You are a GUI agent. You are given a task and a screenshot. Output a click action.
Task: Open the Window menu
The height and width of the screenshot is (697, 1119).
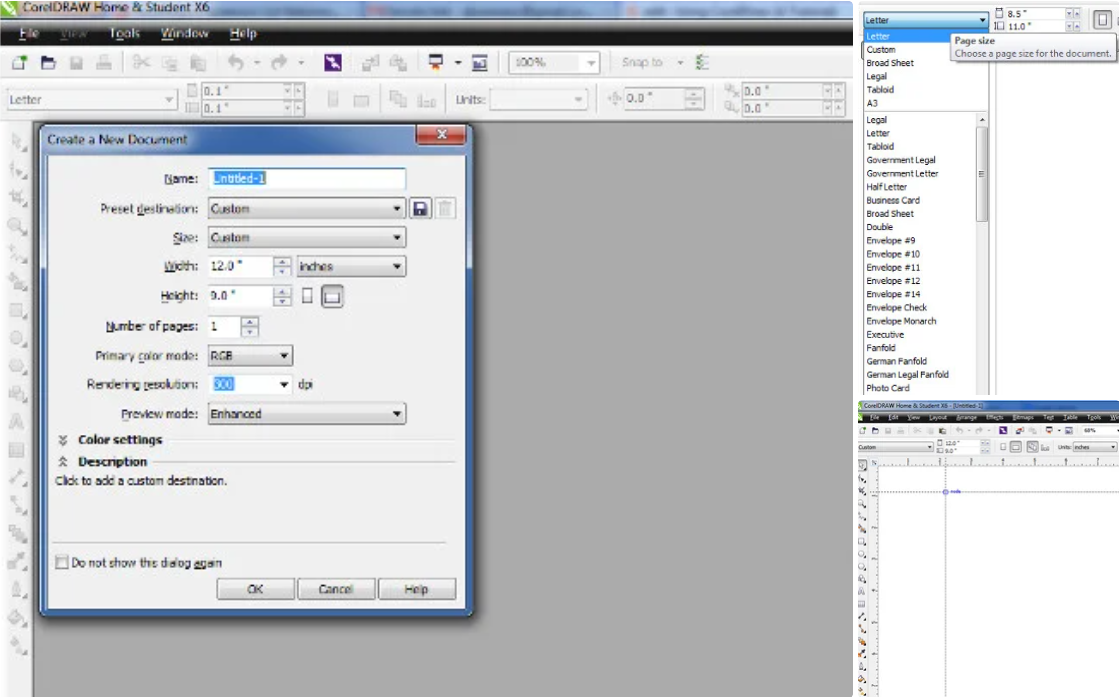coord(185,33)
